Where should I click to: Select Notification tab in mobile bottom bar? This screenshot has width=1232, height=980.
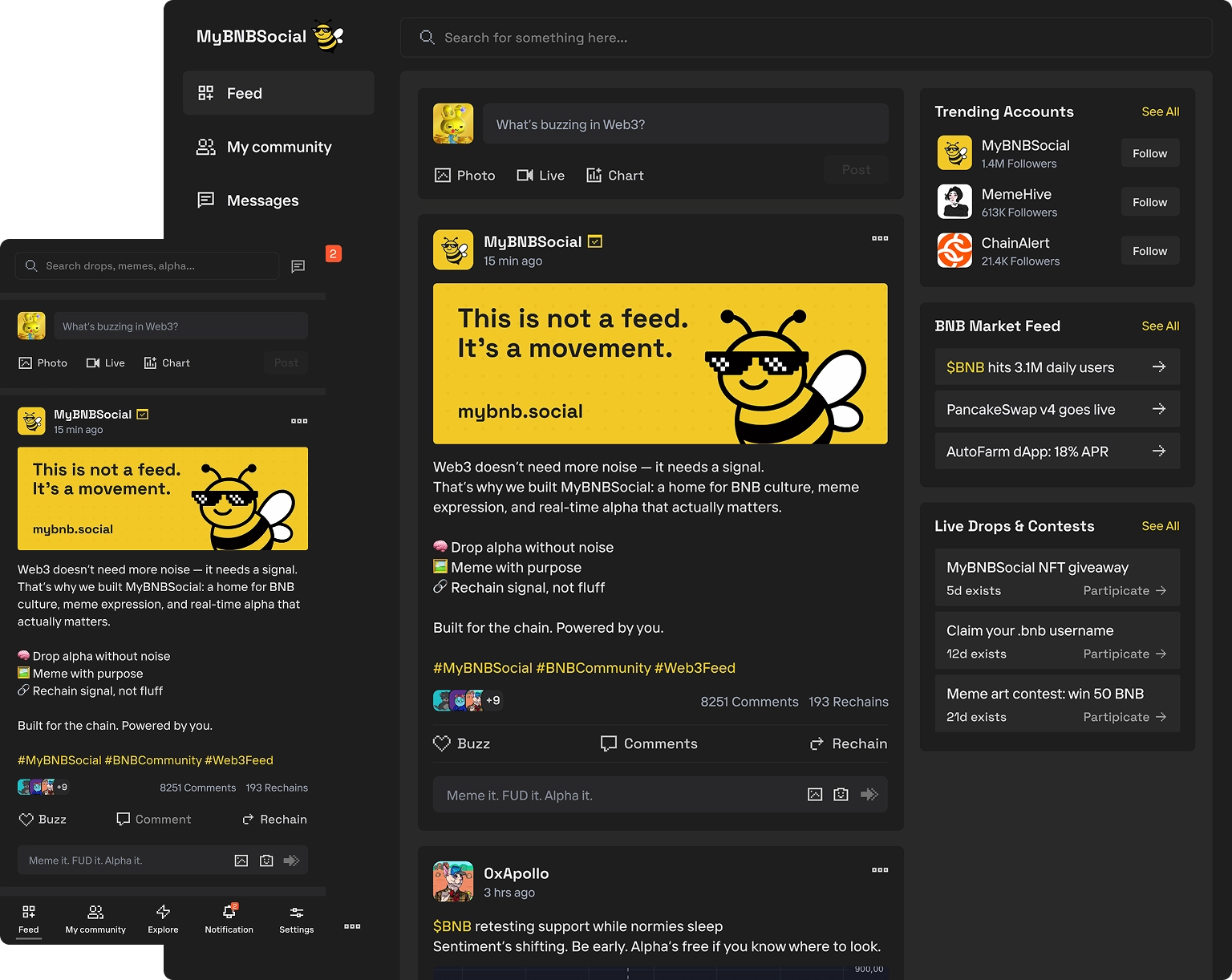[229, 919]
